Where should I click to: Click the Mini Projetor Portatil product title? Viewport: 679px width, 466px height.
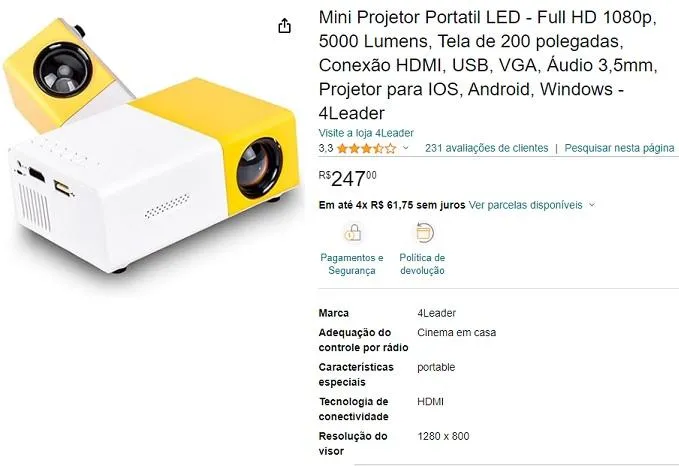coord(488,65)
